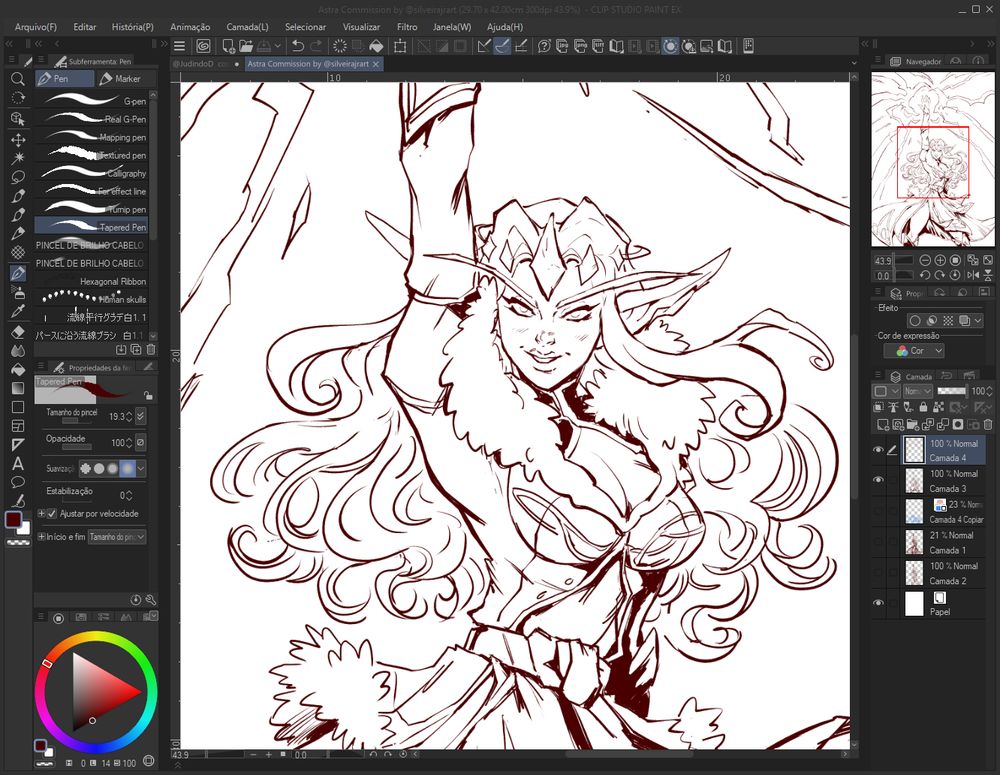The image size is (1000, 775).
Task: Open the Camada menu
Action: coord(247,27)
